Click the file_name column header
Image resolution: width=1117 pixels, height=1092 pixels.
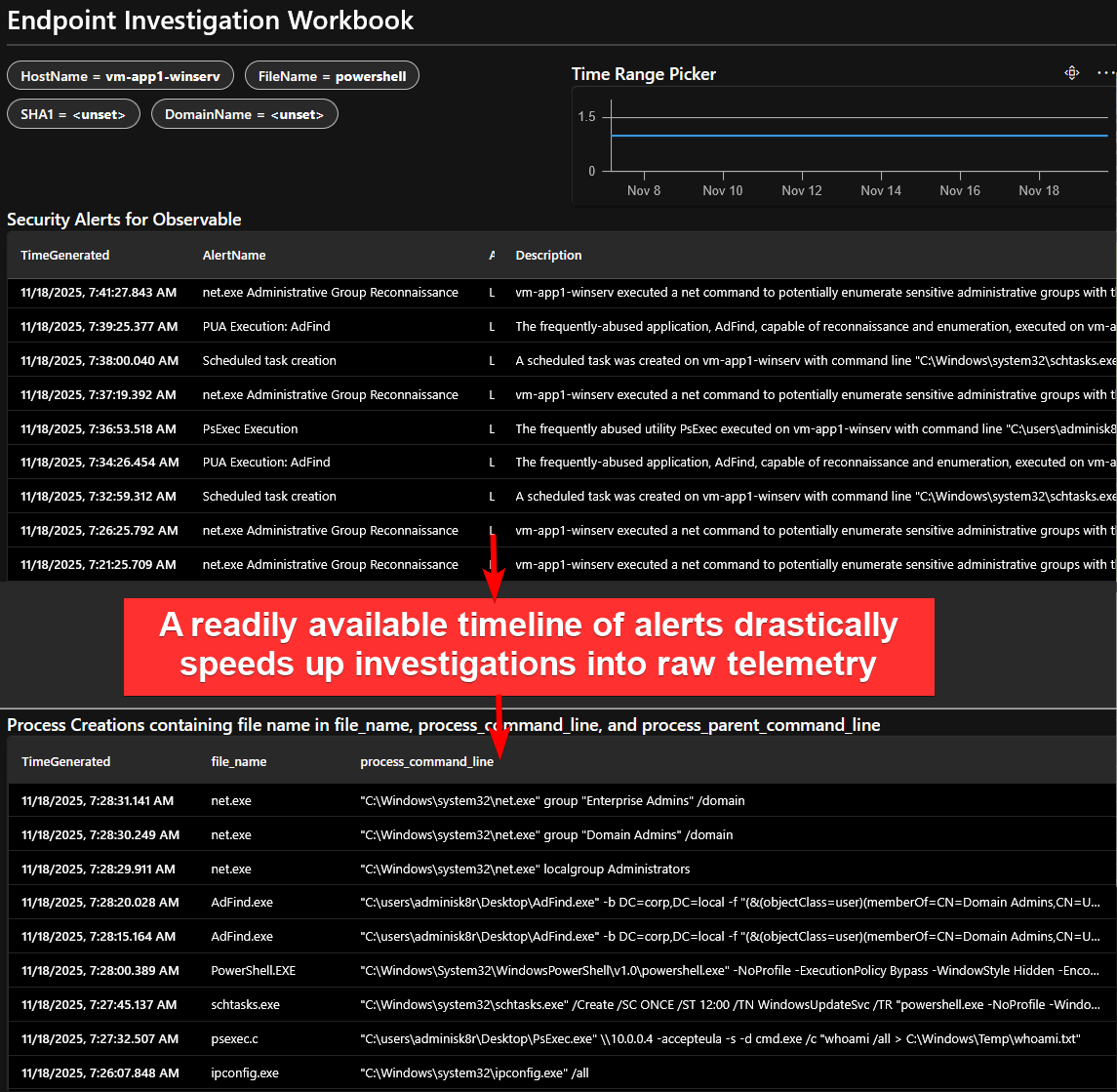tap(238, 762)
